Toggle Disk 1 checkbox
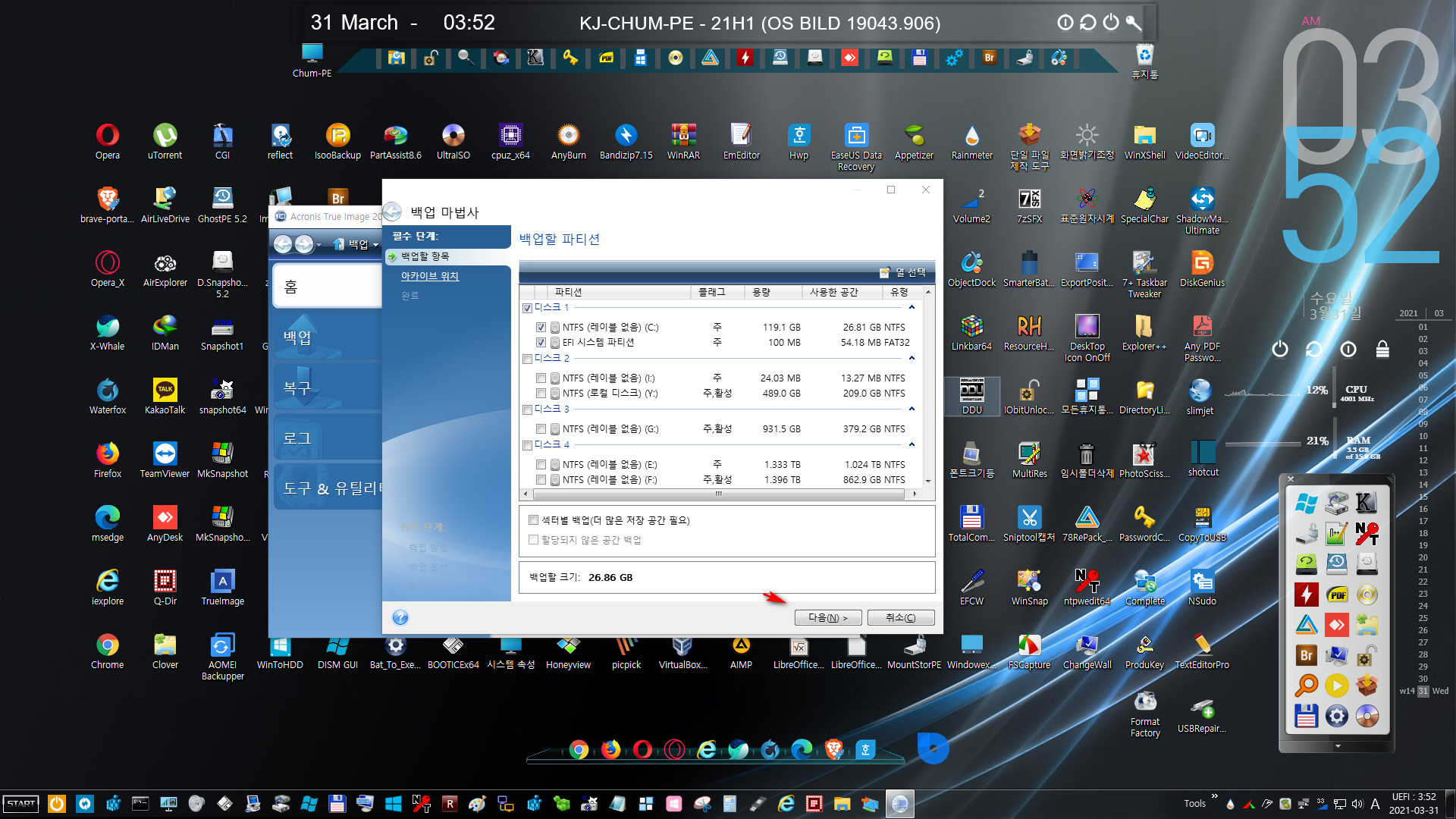 [527, 308]
